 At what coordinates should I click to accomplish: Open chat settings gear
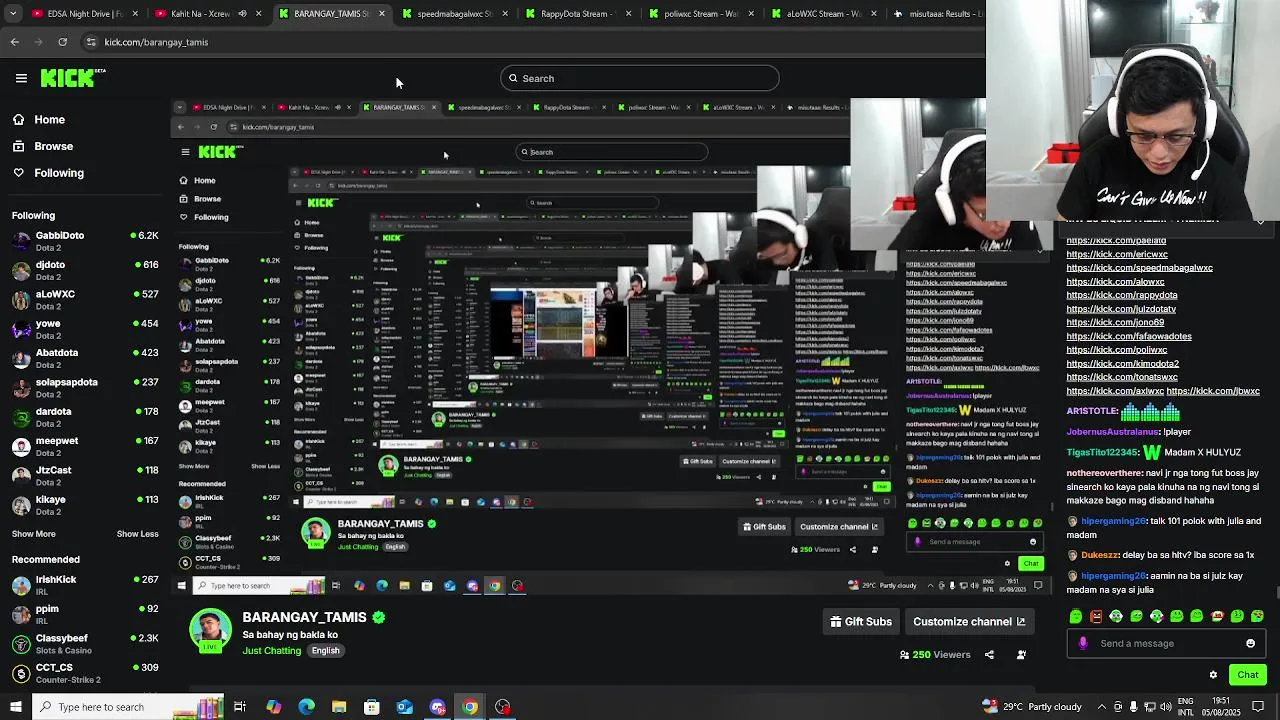1213,675
